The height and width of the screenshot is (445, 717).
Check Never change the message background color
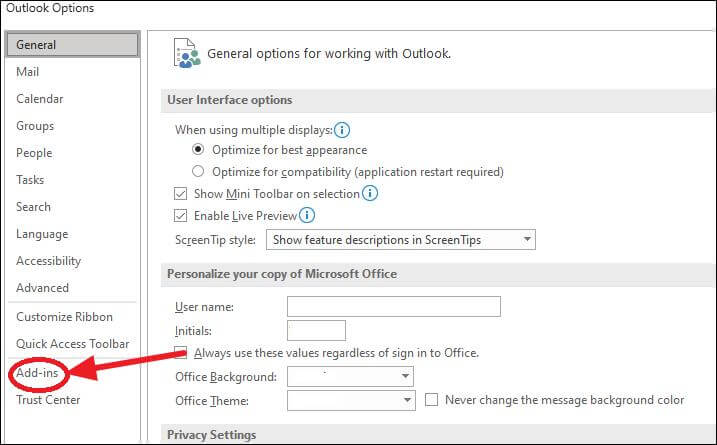(431, 400)
